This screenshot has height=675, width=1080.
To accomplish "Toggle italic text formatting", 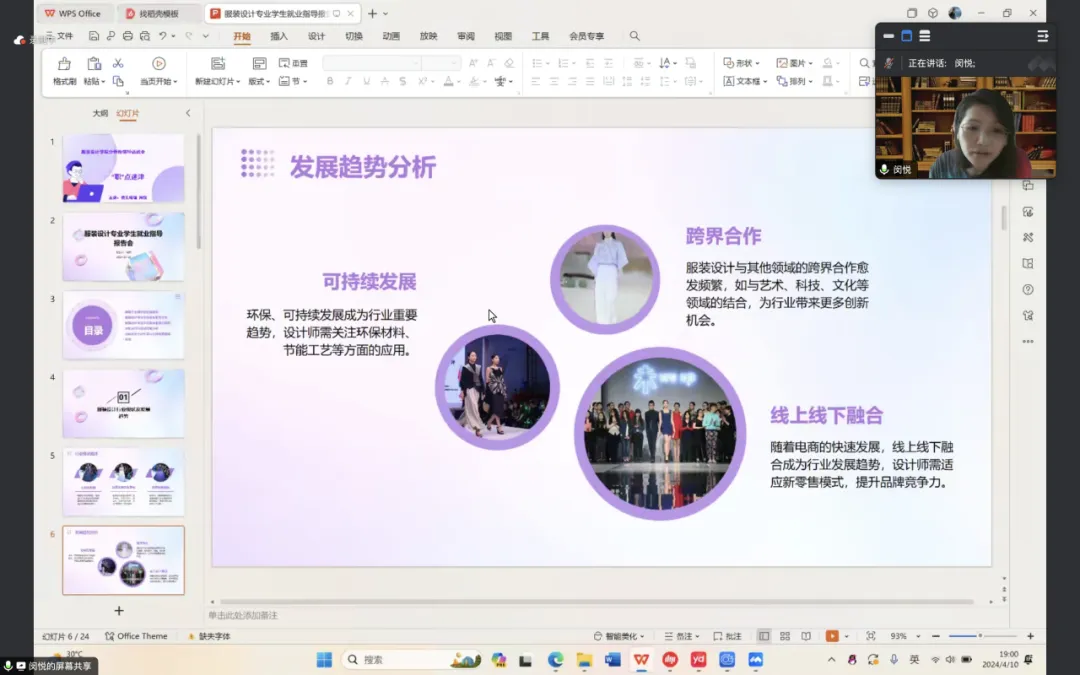I will [x=347, y=81].
